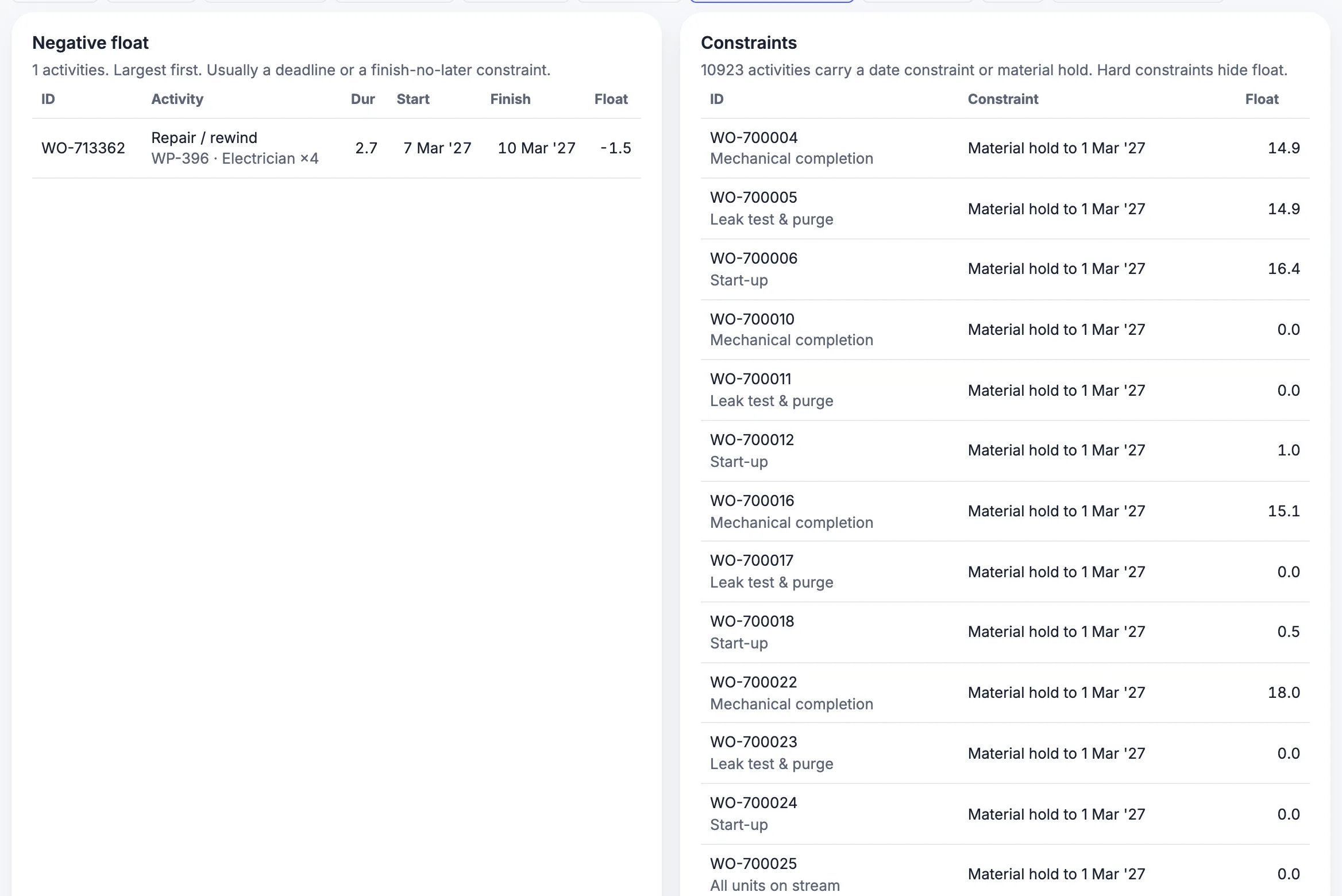The height and width of the screenshot is (896, 1342).
Task: Select WO-700012 constraint row
Action: coord(1005,451)
